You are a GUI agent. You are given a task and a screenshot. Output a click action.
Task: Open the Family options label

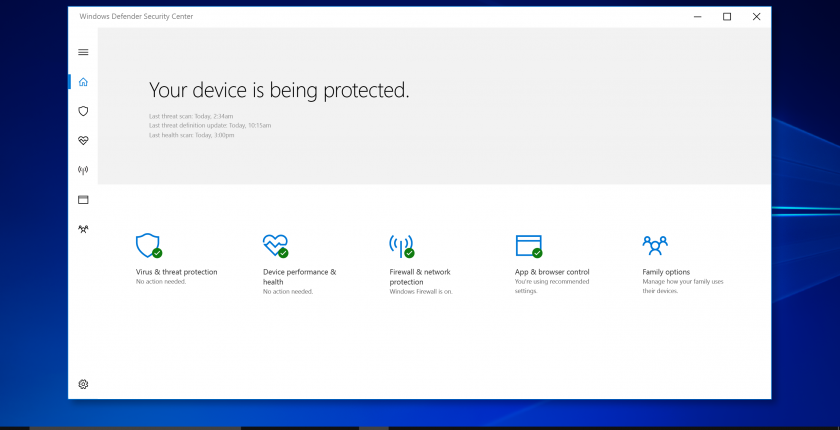(x=666, y=272)
